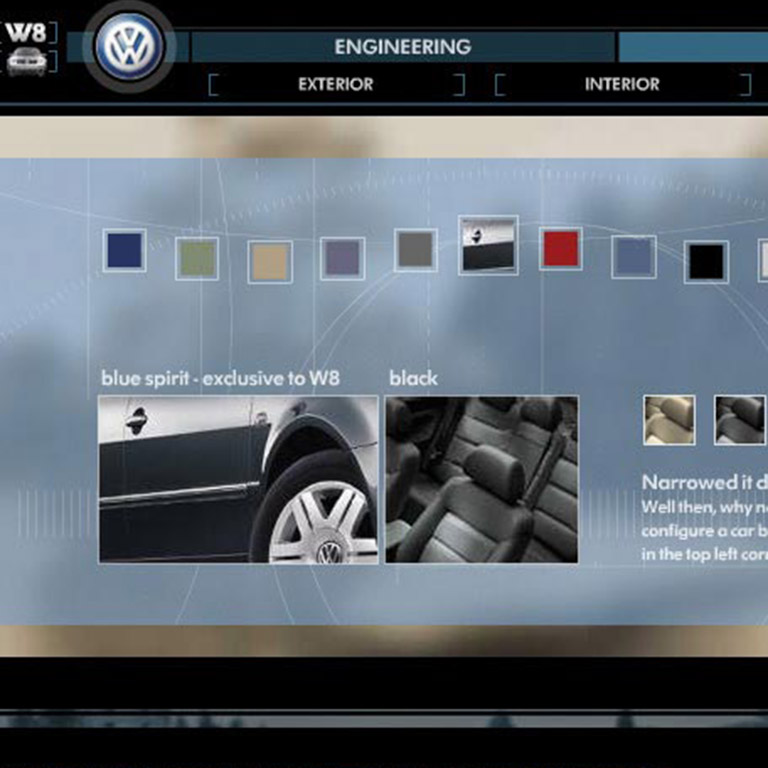Select the Exterior section
768x768 pixels.
335,85
